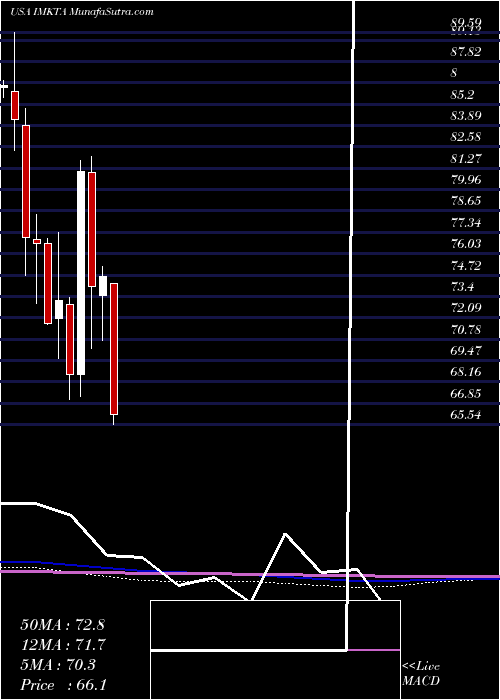Click the 69.47 price axis label
Screen dimensions: 500x700
(x=466, y=351)
